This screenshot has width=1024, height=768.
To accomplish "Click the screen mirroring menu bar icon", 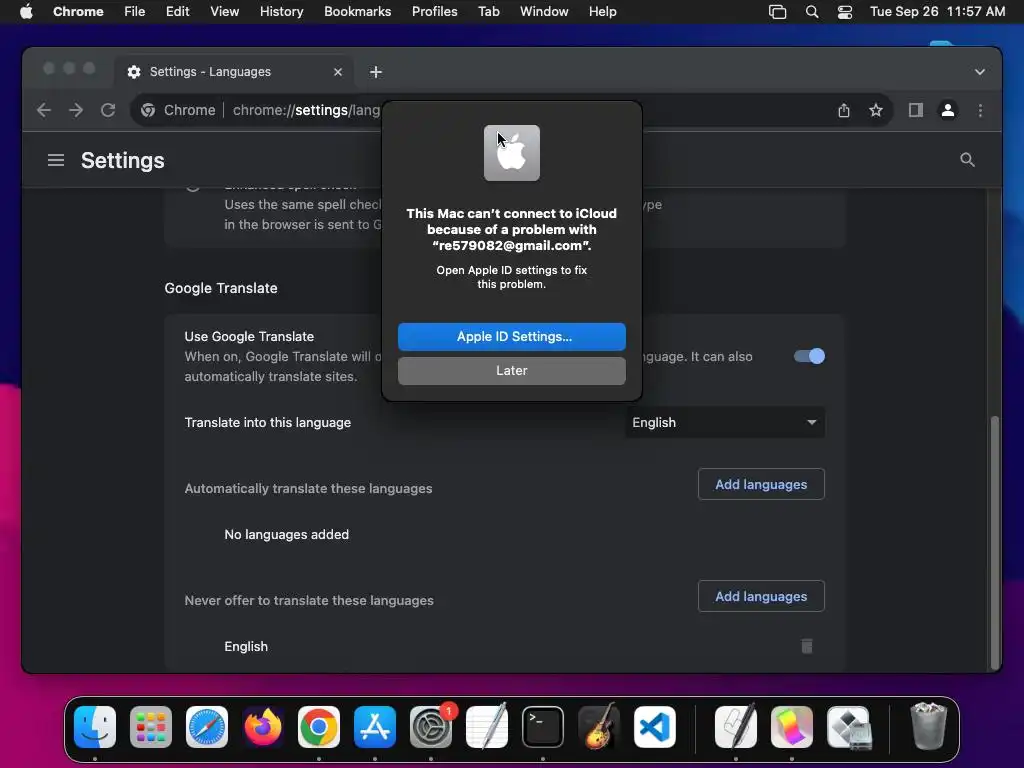I will coord(777,12).
